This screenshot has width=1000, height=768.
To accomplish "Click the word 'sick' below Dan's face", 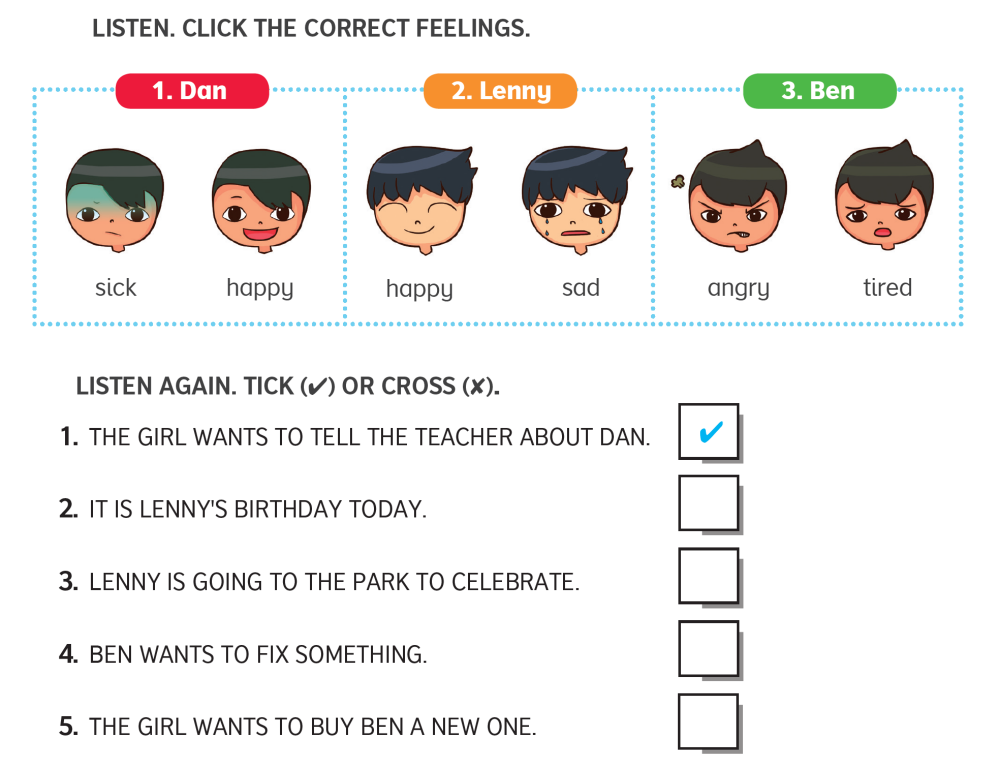I will coord(116,288).
